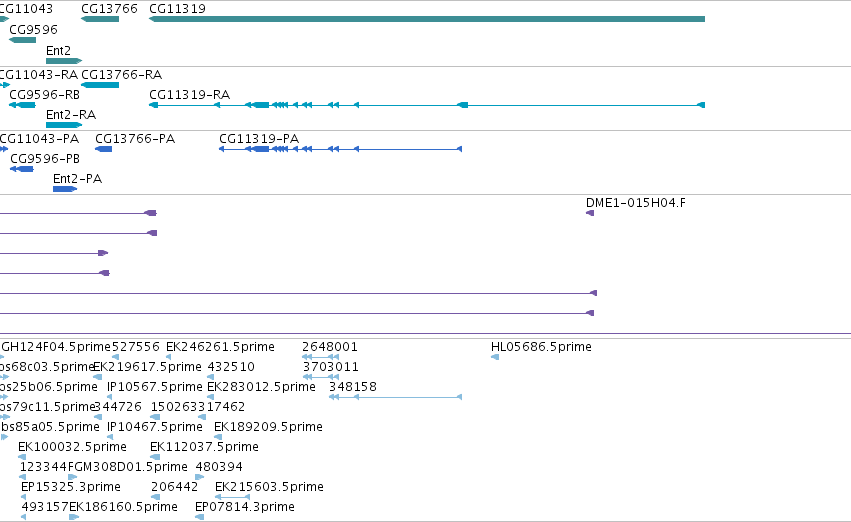The height and width of the screenshot is (522, 851).
Task: Select the CG11319-RA transcript
Action: click(427, 105)
